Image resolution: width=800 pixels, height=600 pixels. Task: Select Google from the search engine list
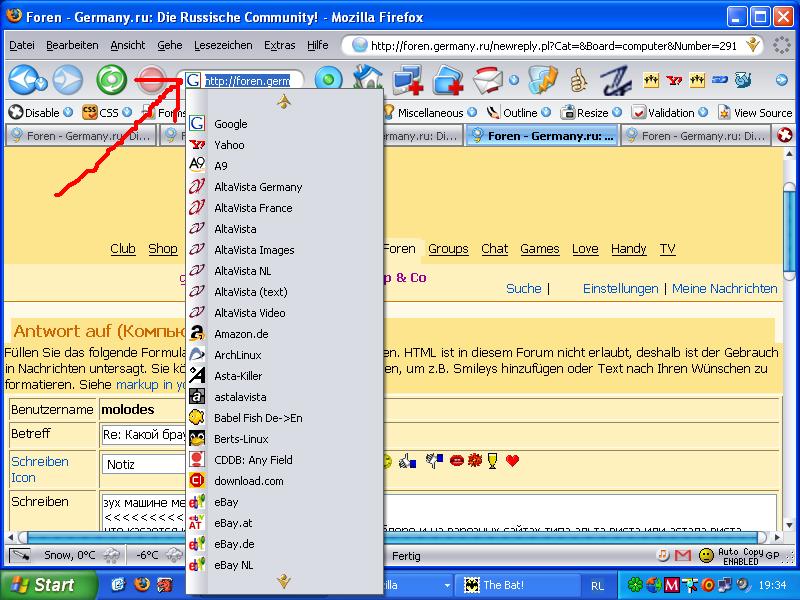click(x=285, y=123)
